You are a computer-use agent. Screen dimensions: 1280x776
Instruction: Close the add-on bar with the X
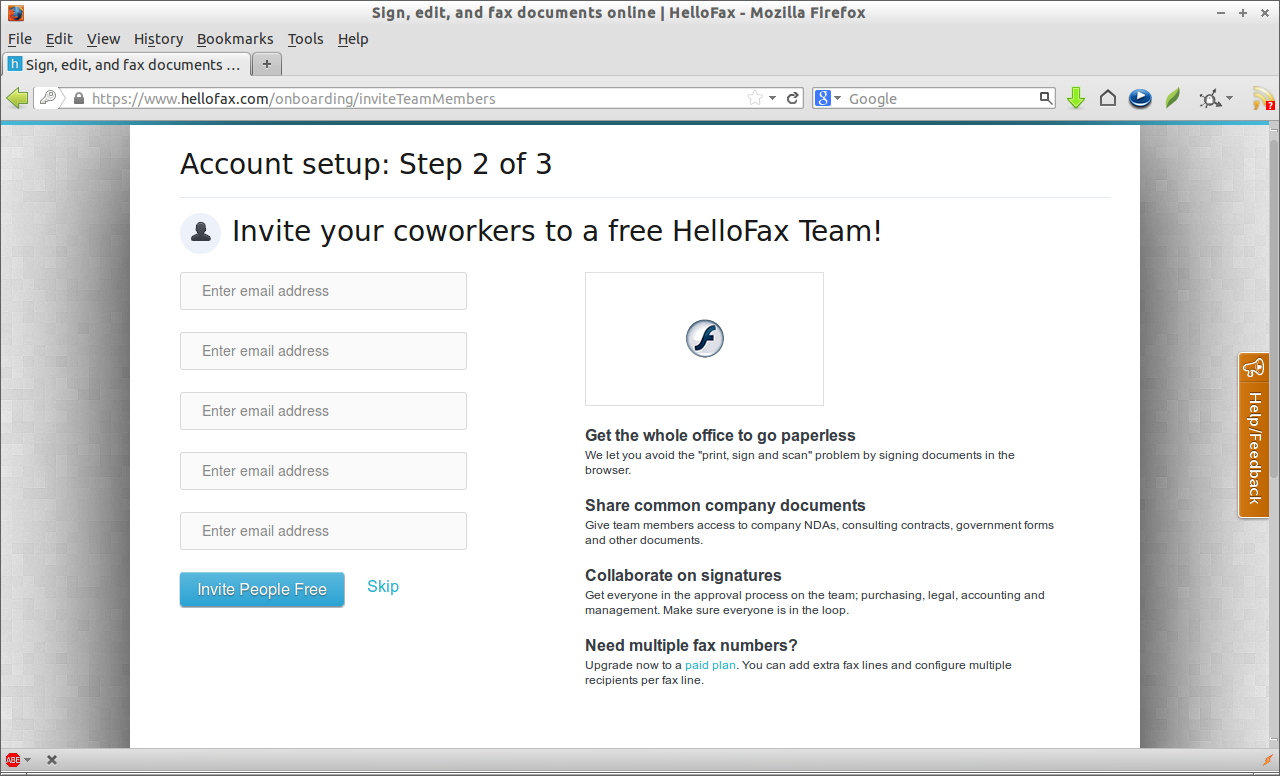coord(52,760)
